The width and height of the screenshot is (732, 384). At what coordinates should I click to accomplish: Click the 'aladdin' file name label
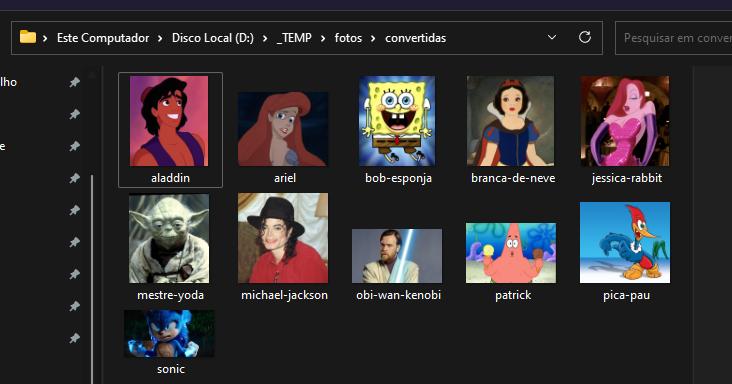point(170,178)
